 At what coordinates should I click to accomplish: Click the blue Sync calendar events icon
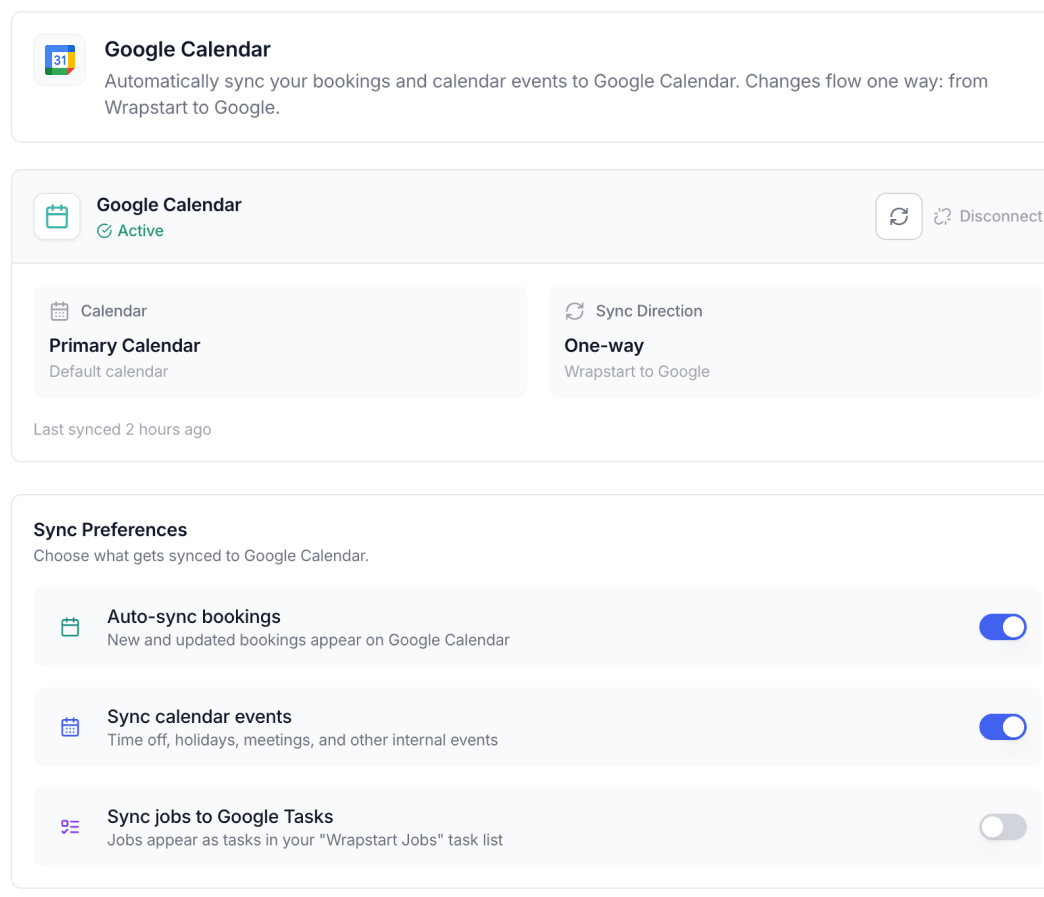pyautogui.click(x=70, y=727)
